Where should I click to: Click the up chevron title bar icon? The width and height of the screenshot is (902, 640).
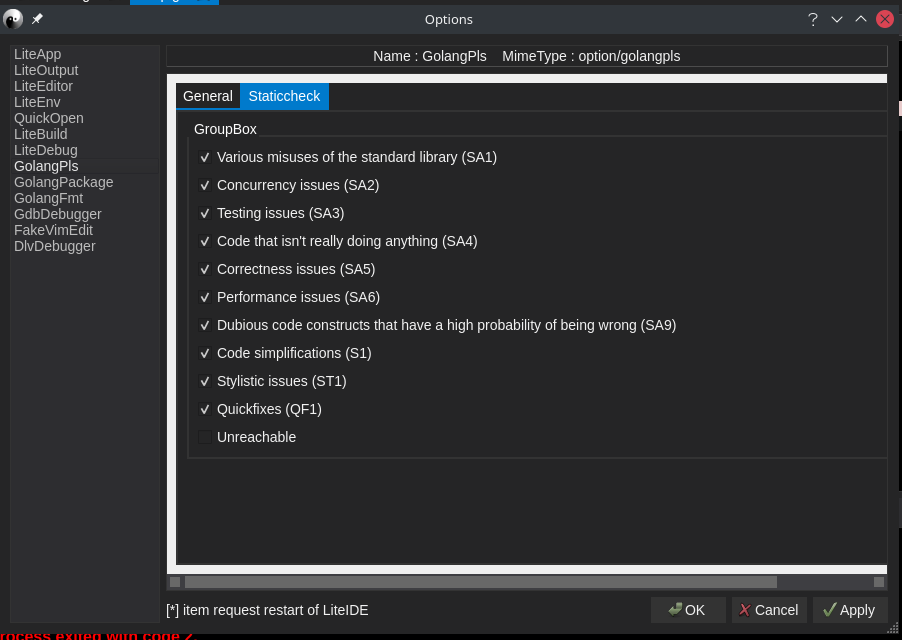click(x=861, y=19)
